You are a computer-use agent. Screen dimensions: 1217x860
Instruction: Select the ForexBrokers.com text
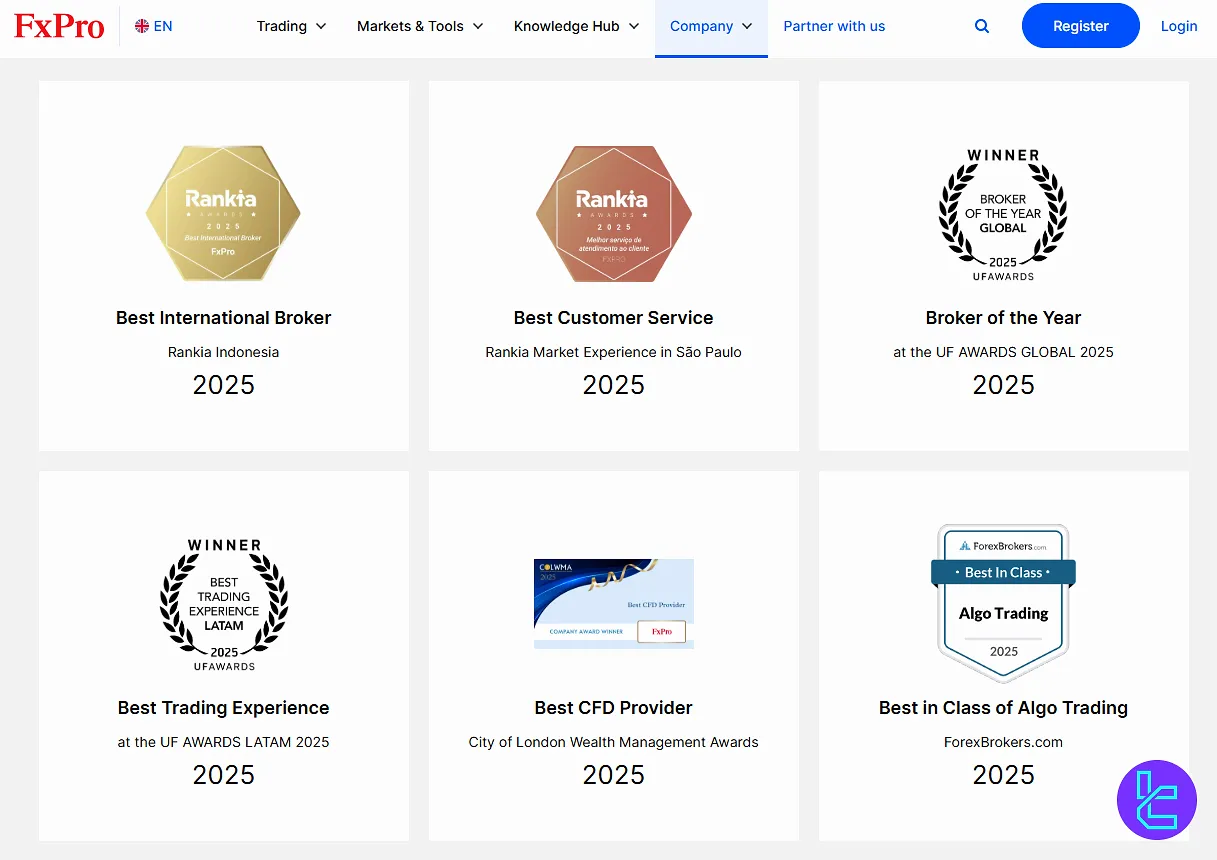1004,742
